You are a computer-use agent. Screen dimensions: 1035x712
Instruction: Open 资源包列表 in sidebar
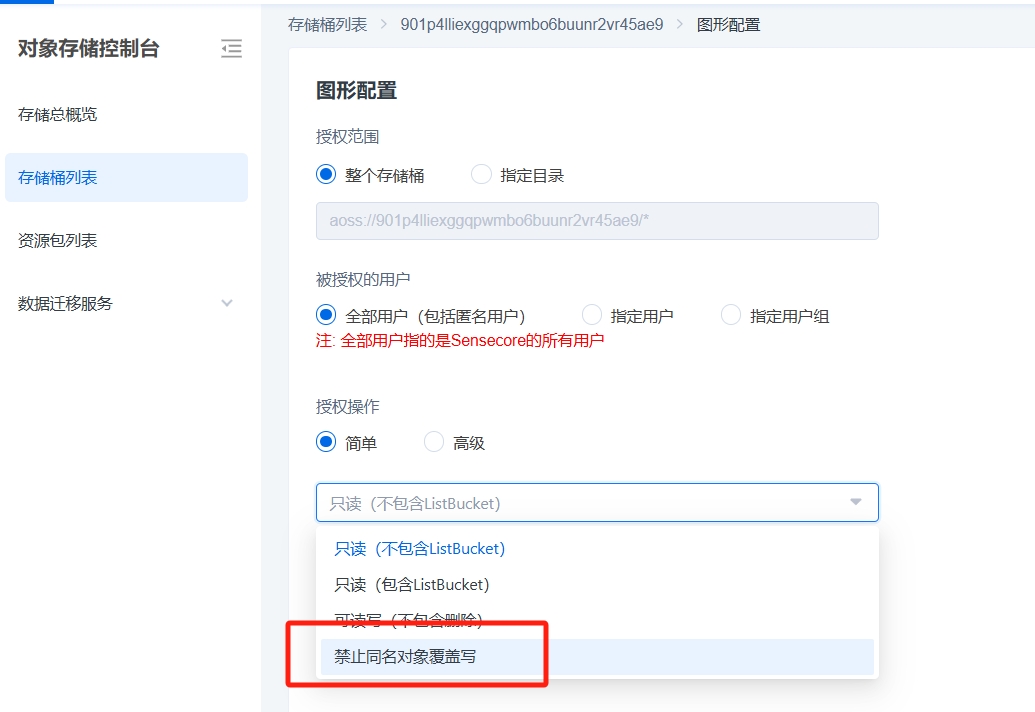(58, 240)
